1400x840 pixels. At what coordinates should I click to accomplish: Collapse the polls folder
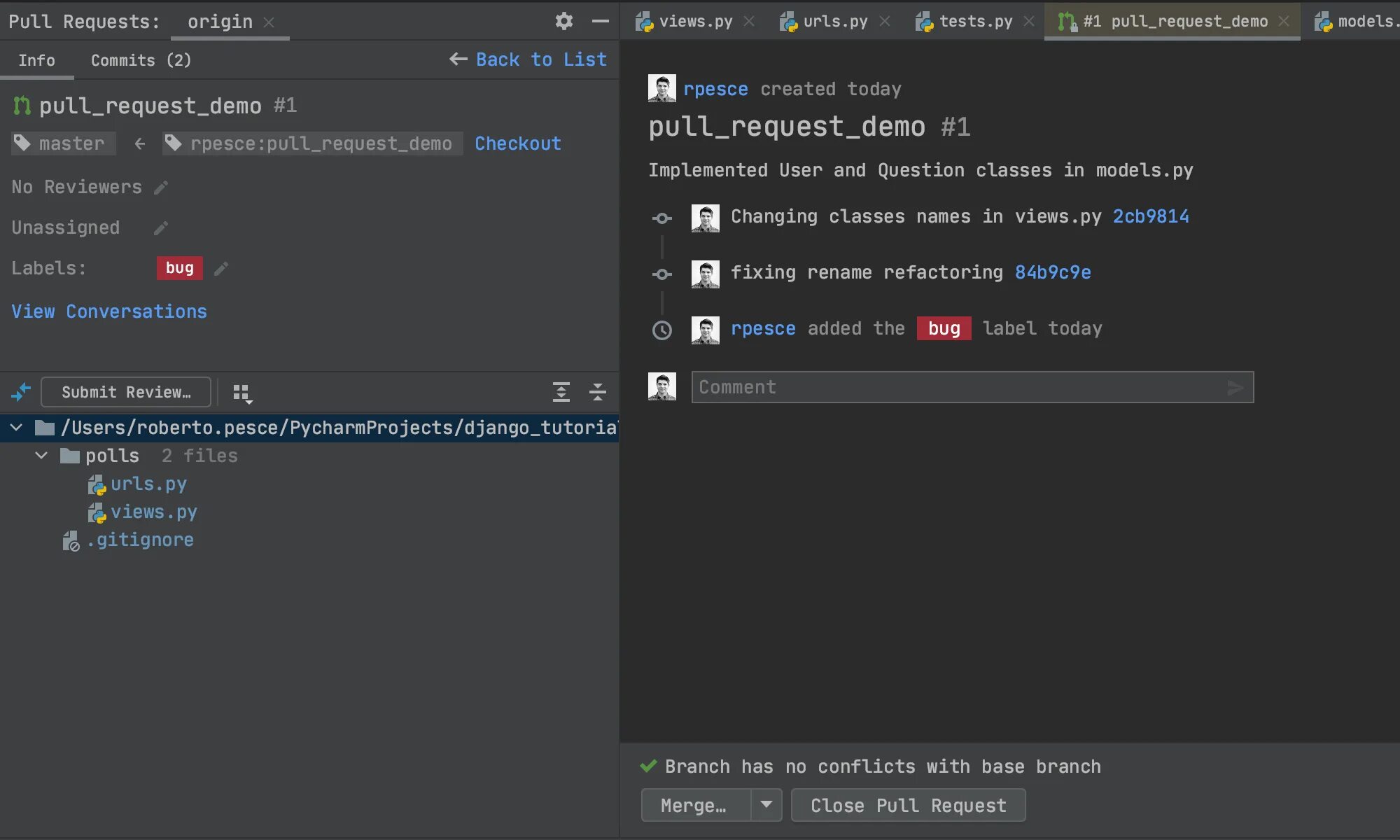tap(41, 456)
